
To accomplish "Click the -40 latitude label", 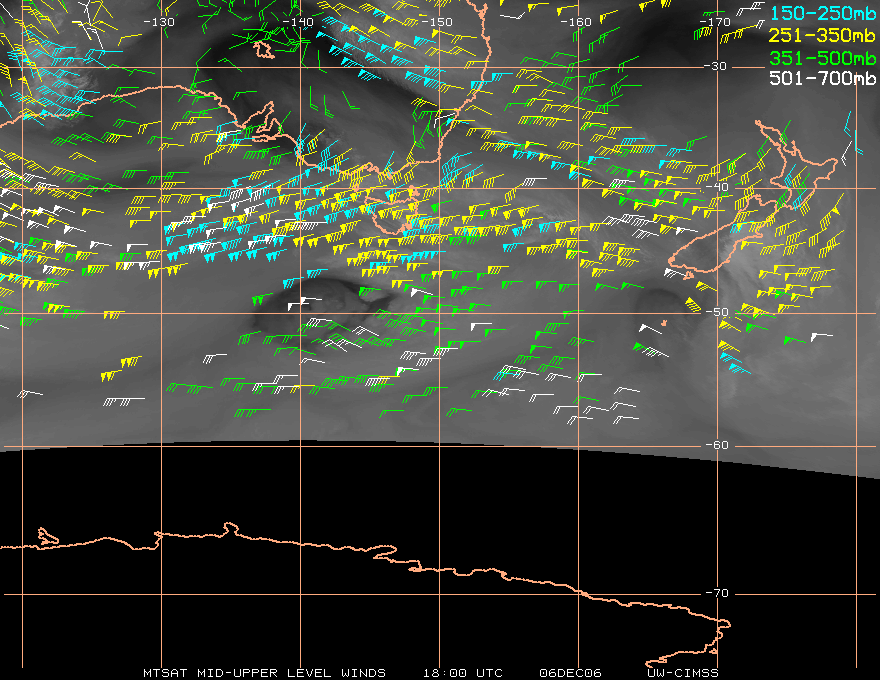I will tap(717, 187).
